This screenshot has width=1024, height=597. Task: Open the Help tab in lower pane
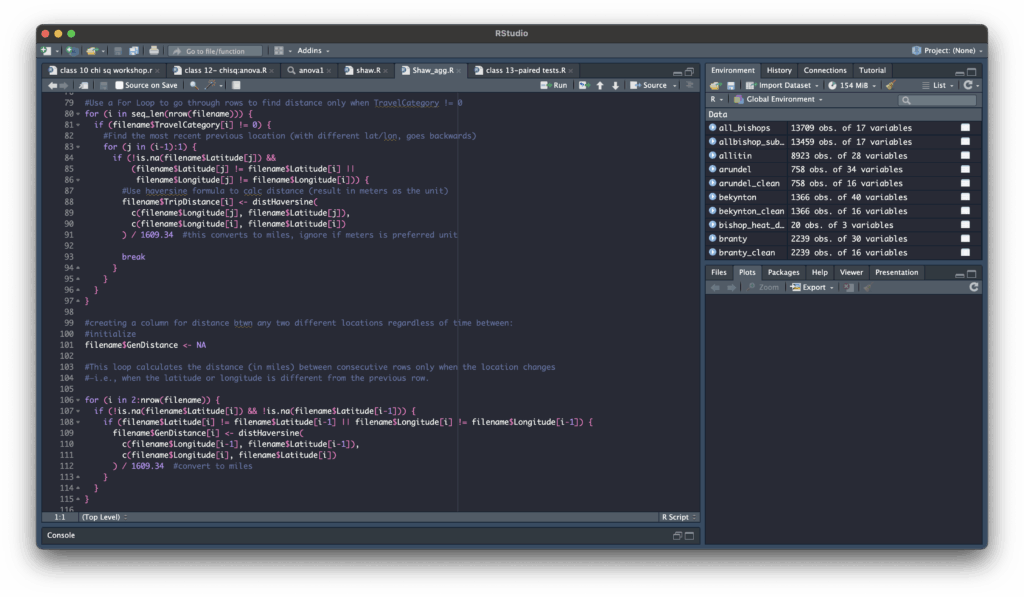pyautogui.click(x=819, y=272)
